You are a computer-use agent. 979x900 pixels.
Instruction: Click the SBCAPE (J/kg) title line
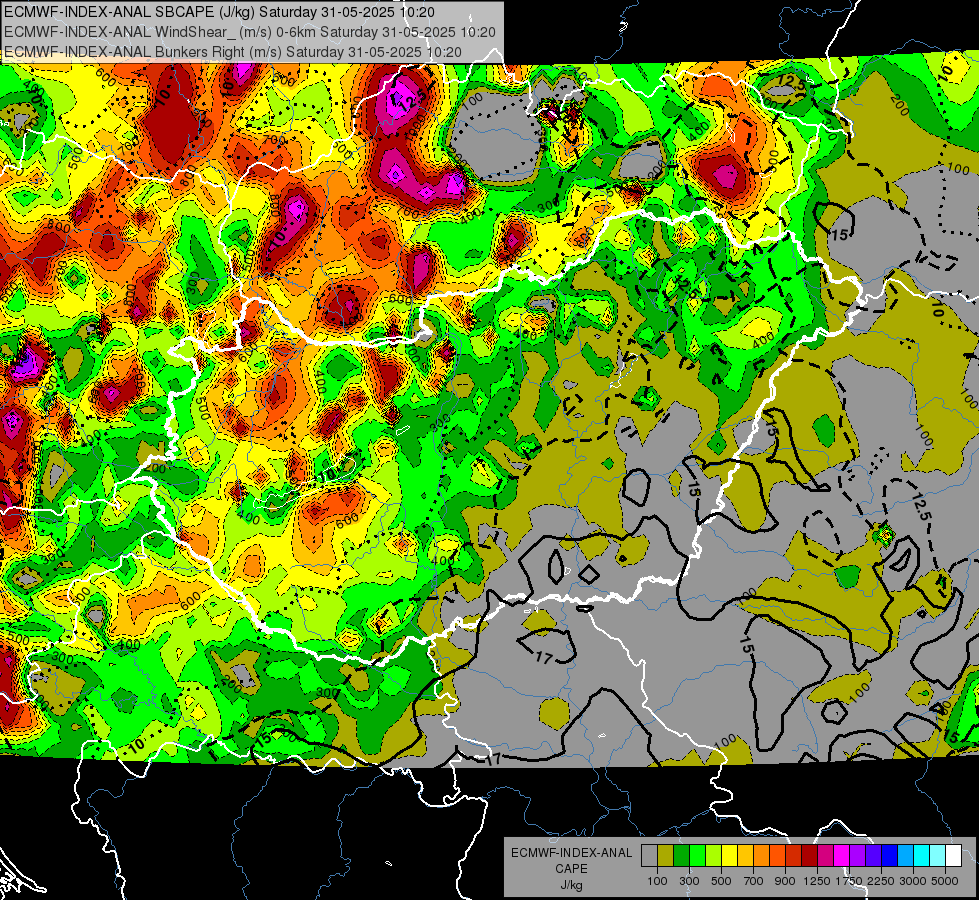point(219,12)
